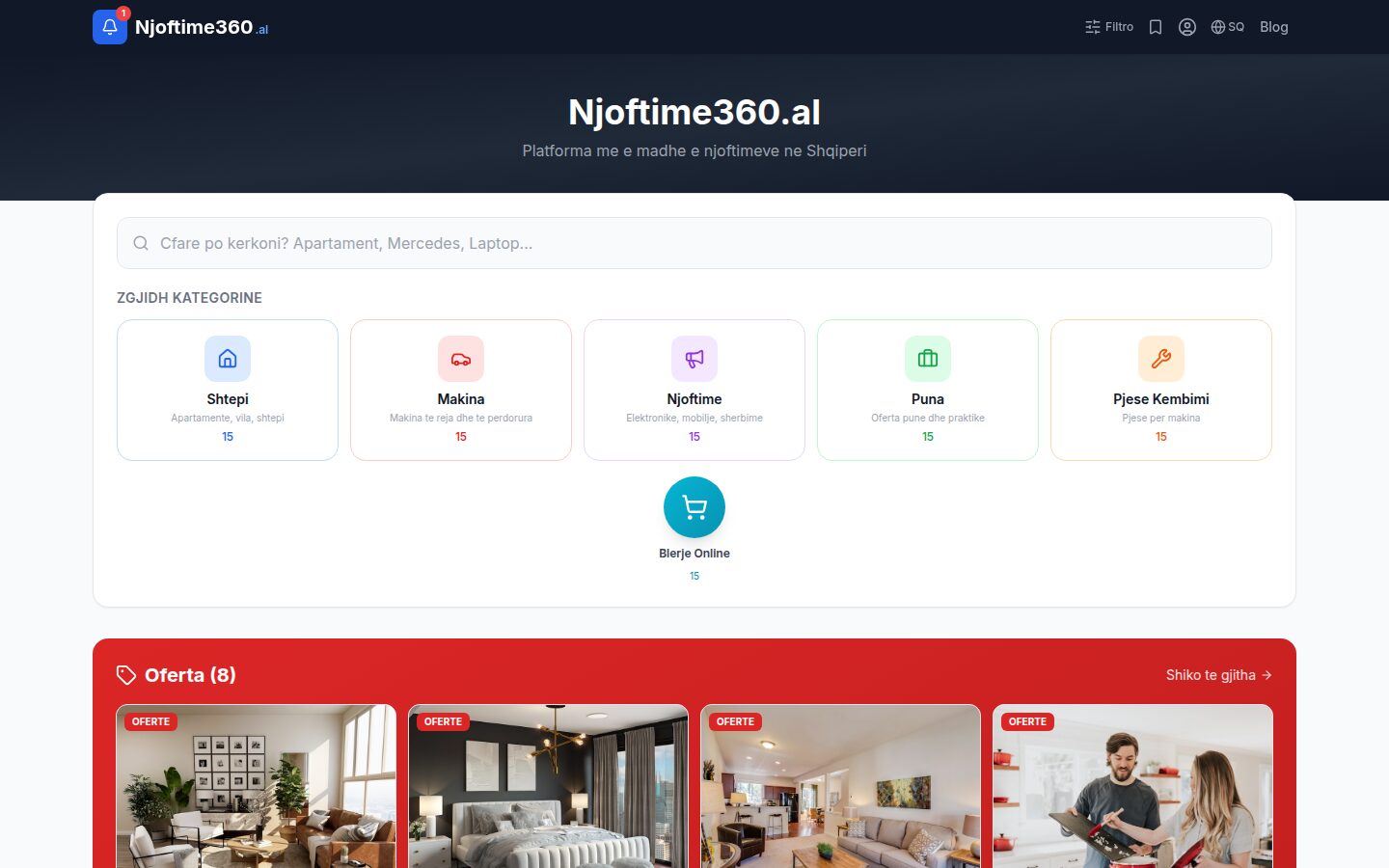
Task: Open the user account profile icon
Action: coord(1187,27)
